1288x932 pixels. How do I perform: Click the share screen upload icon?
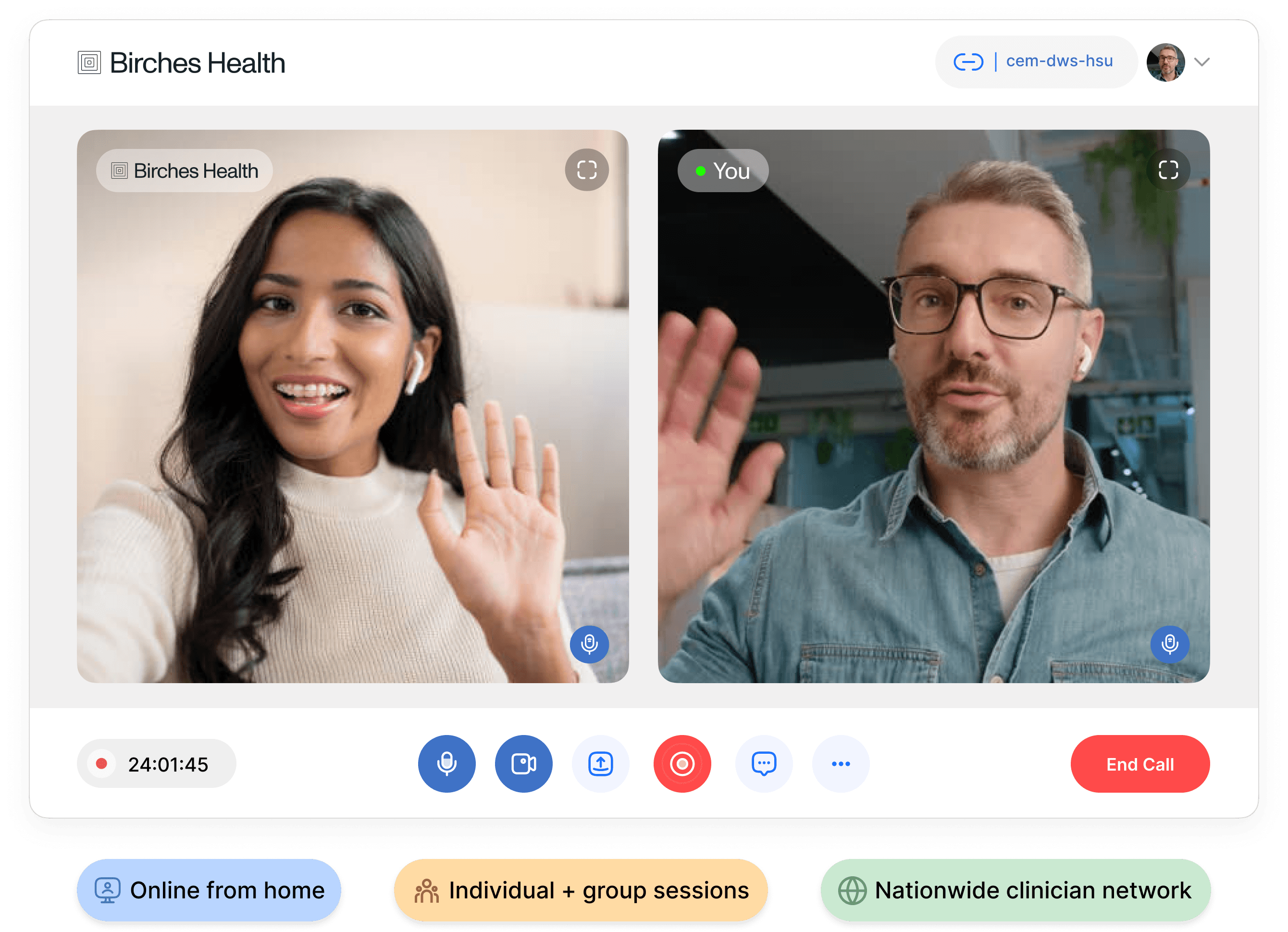600,763
